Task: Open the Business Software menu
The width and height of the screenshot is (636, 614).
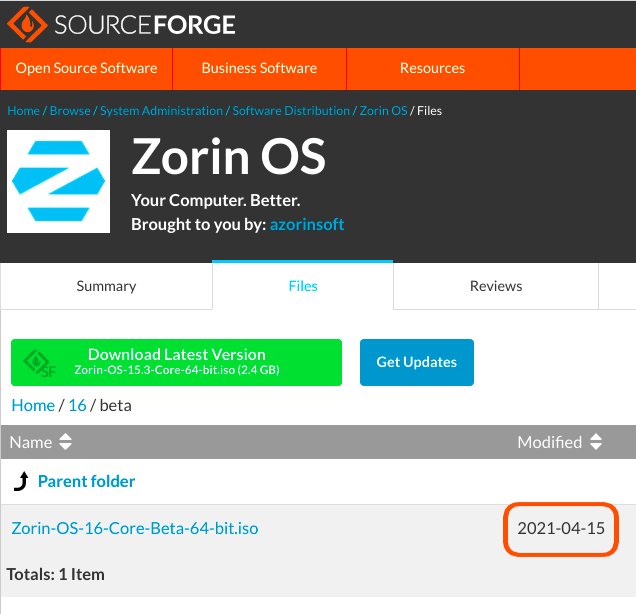Action: click(x=259, y=68)
